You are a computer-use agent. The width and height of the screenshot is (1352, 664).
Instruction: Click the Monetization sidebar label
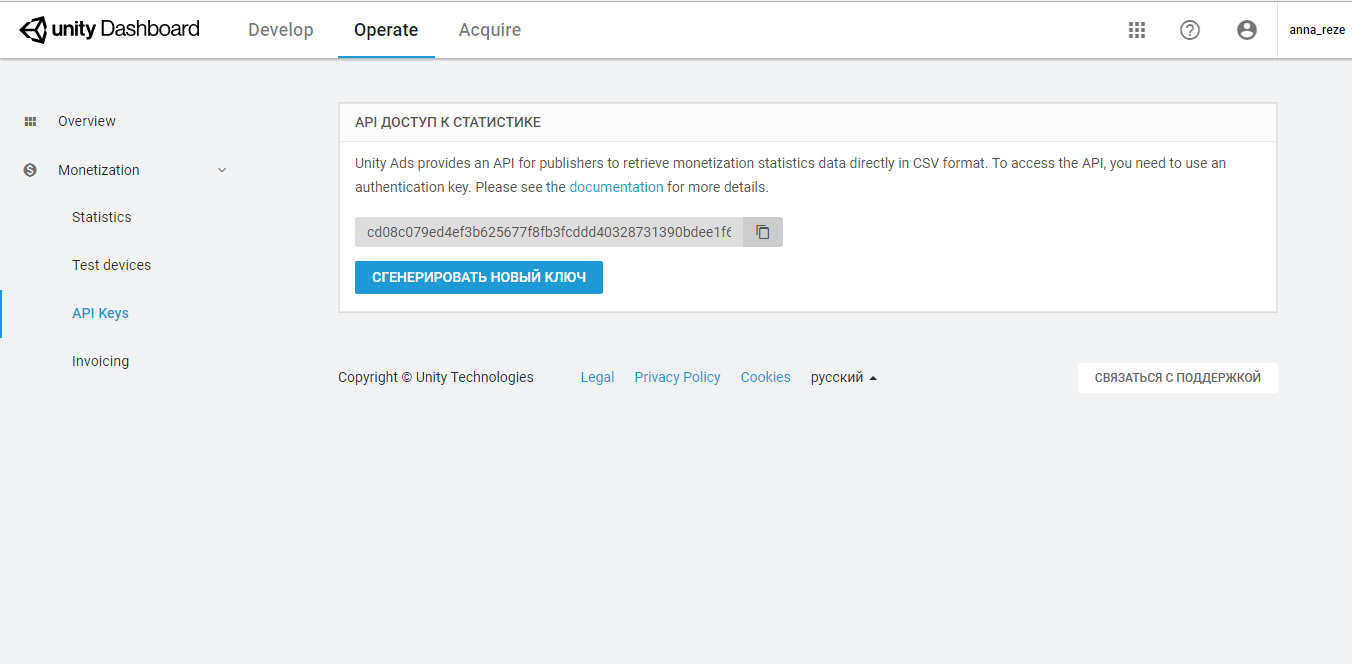[99, 170]
